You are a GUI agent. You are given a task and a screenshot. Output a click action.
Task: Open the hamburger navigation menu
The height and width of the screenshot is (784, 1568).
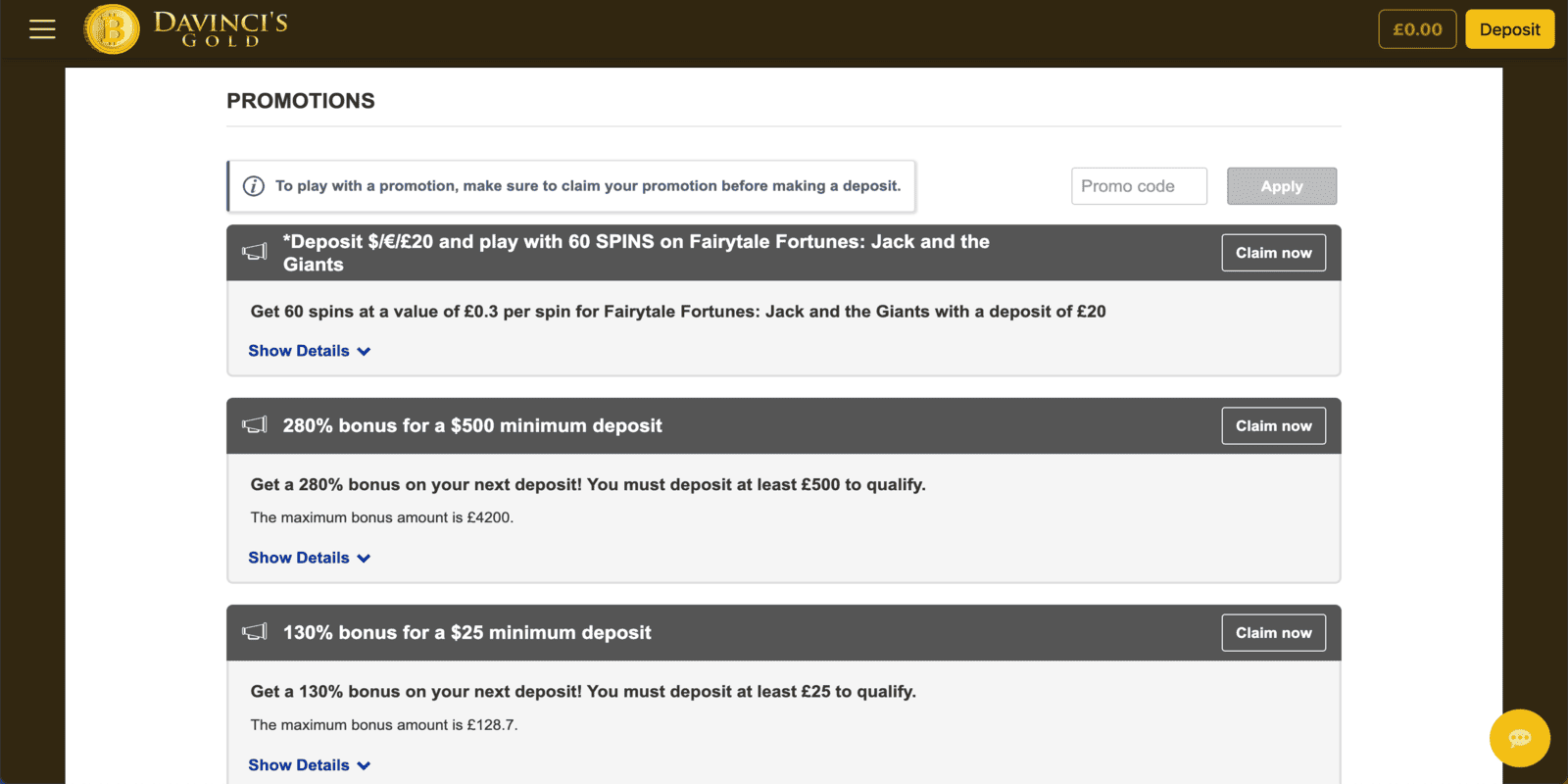[42, 29]
